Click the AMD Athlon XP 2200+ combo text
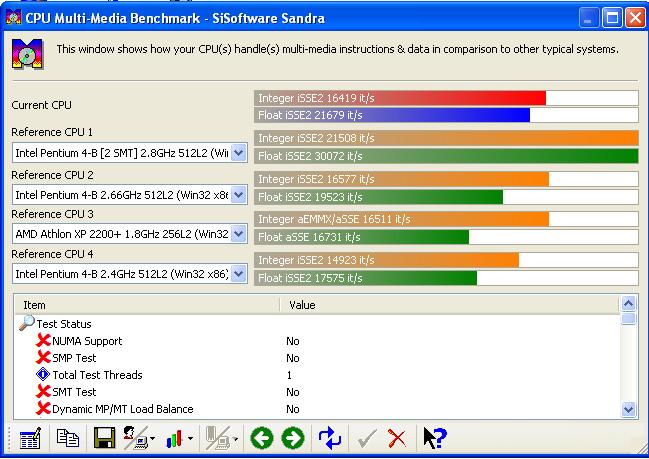The width and height of the screenshot is (649, 459). coord(121,234)
